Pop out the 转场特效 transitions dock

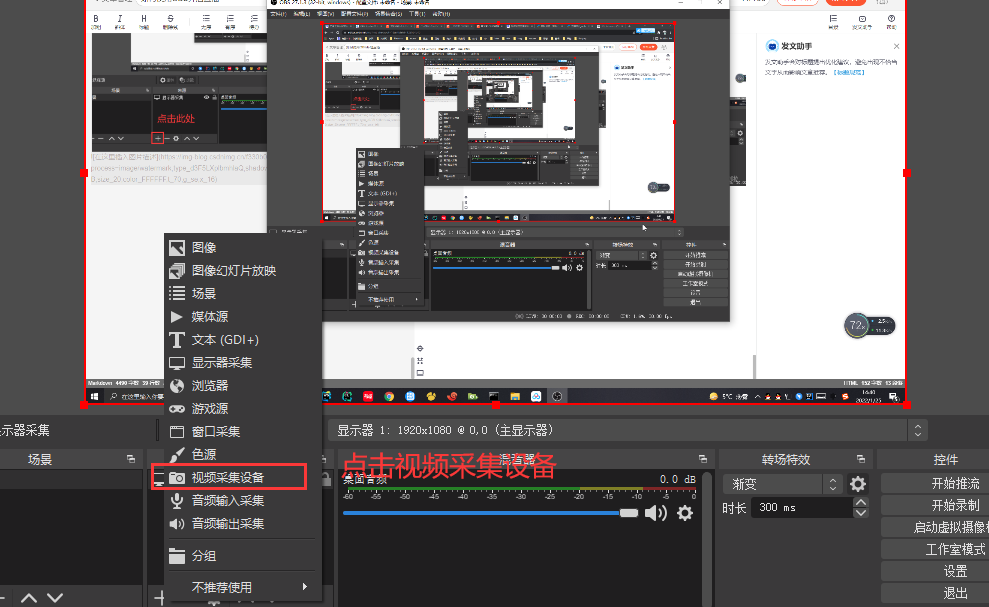[x=861, y=459]
